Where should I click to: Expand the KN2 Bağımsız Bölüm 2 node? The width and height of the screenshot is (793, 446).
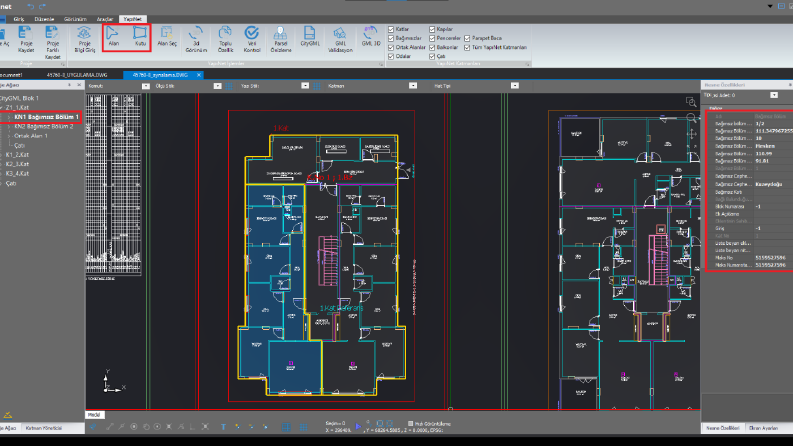tap(9, 126)
